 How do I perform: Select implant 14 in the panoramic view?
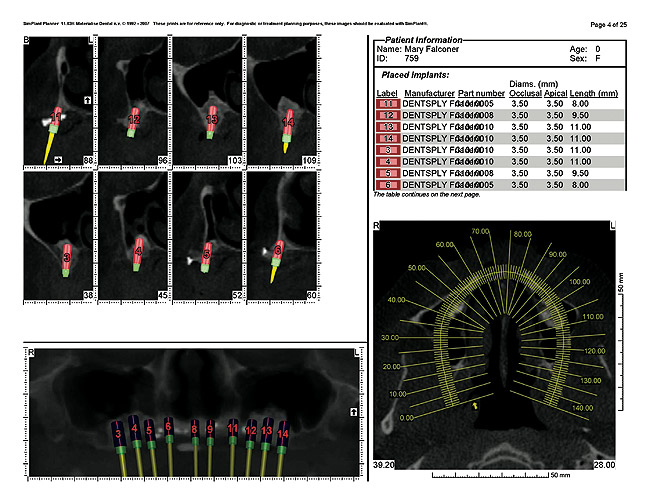click(283, 435)
